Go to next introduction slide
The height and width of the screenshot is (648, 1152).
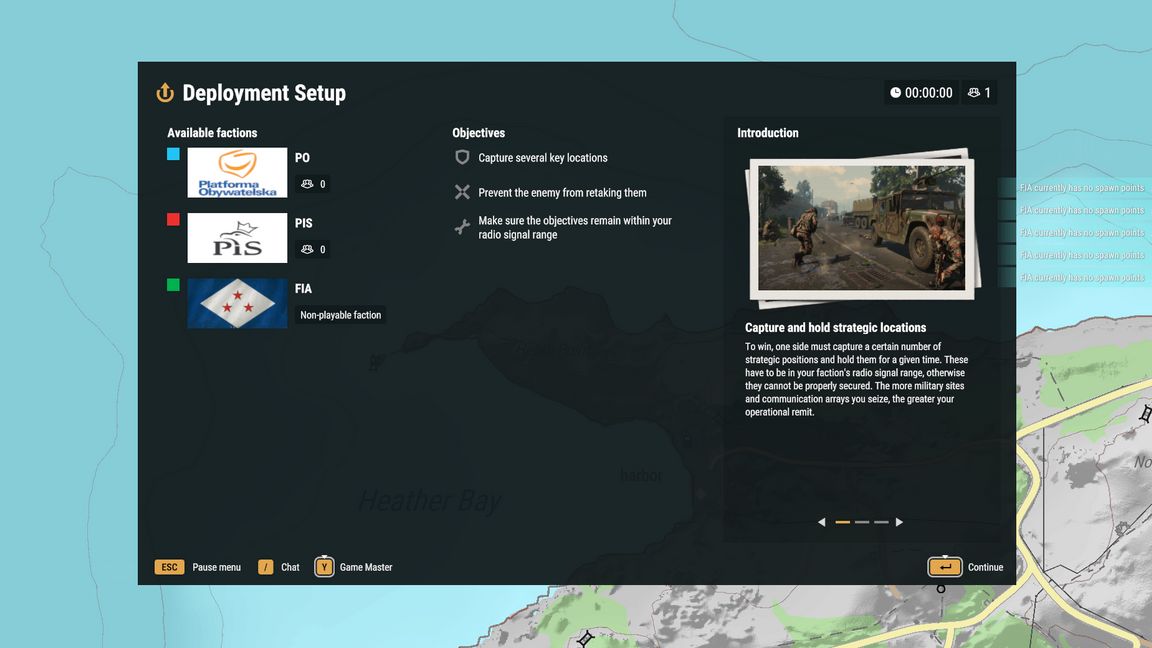pos(899,522)
